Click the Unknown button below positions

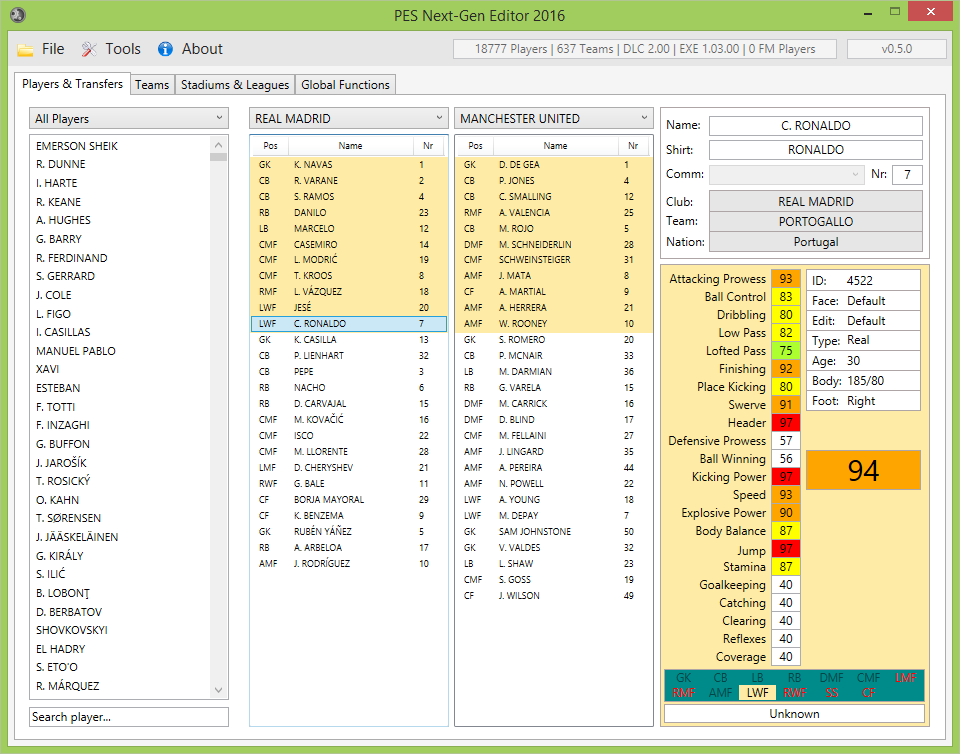pos(794,714)
